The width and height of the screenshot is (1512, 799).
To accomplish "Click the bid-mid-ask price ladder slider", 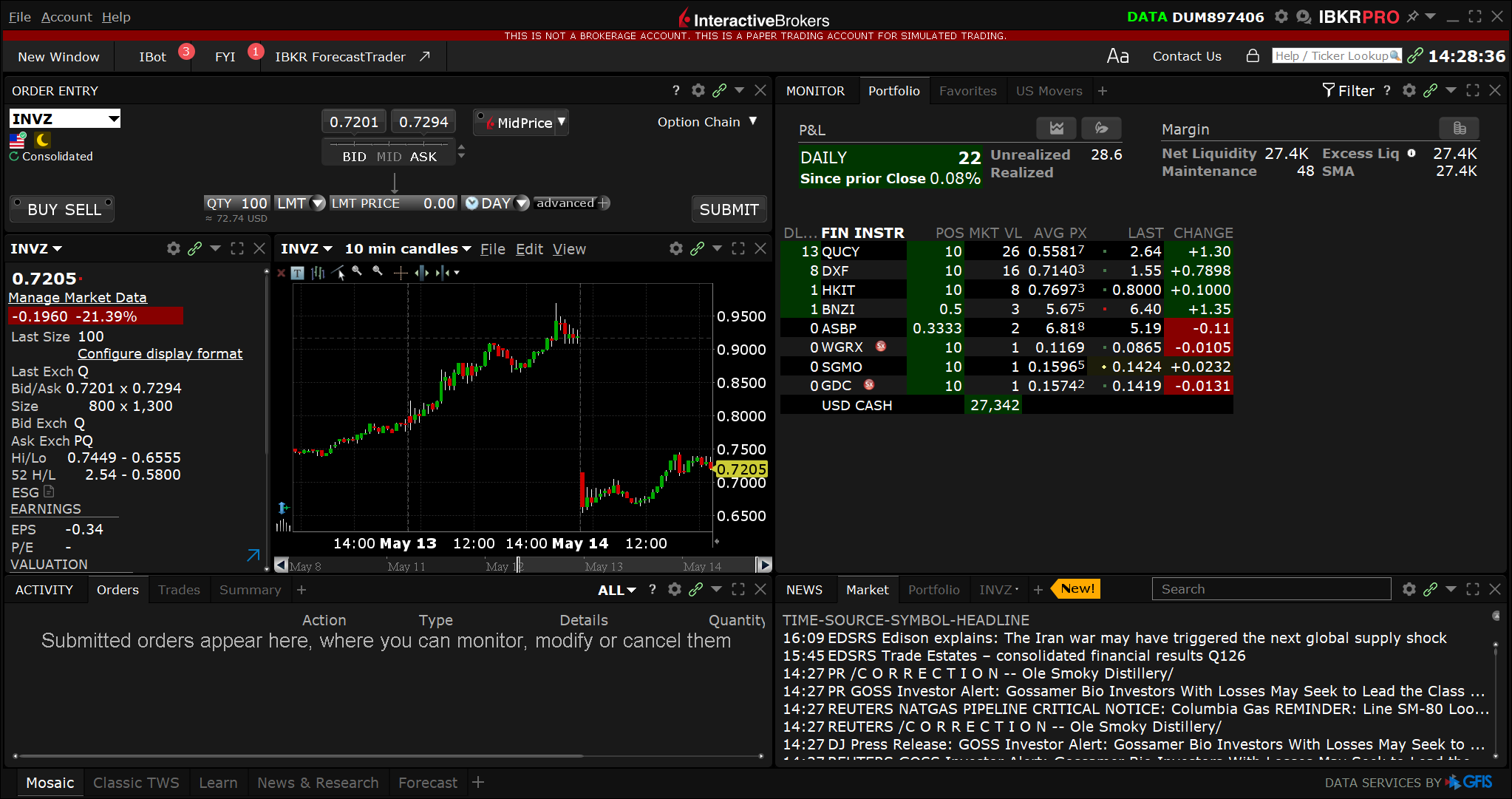I will coord(389,143).
